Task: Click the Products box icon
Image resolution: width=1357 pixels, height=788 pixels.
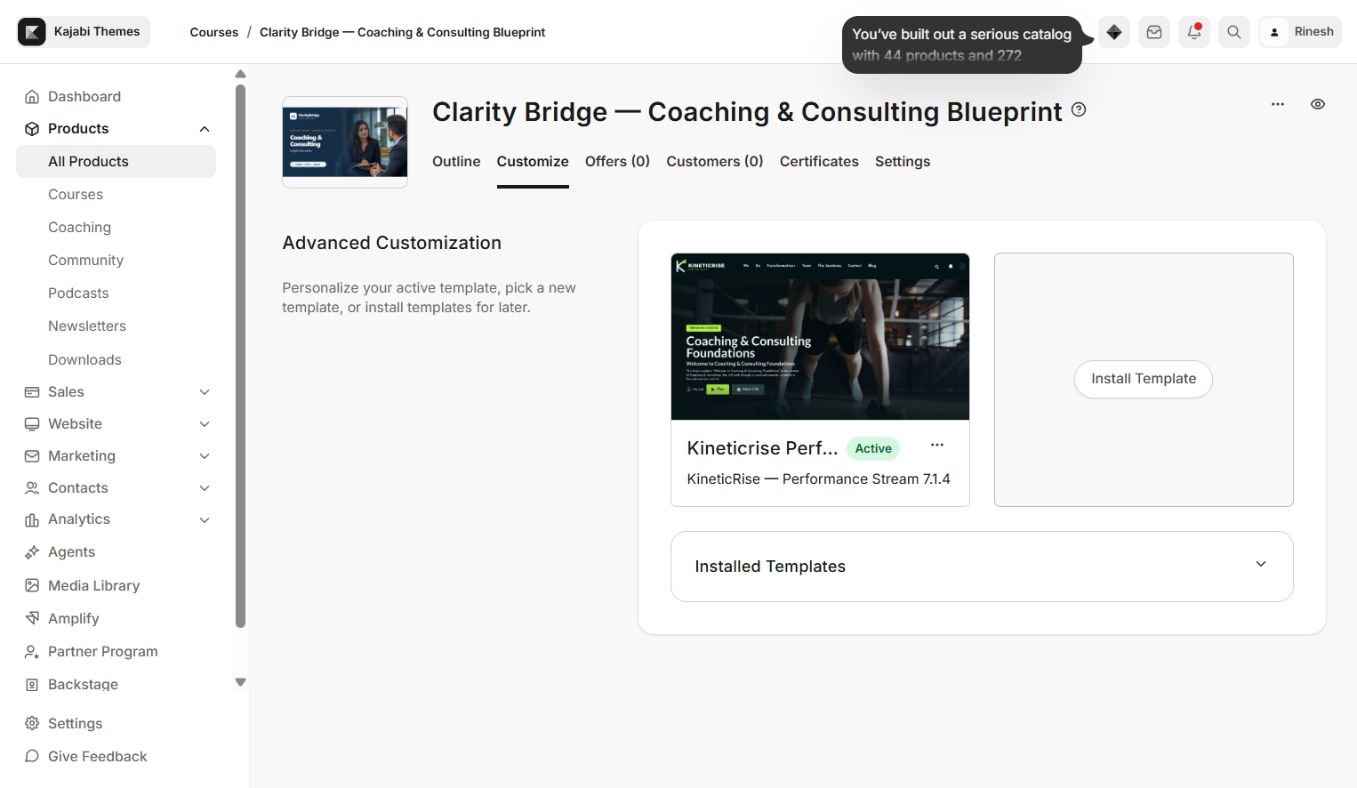Action: click(32, 128)
